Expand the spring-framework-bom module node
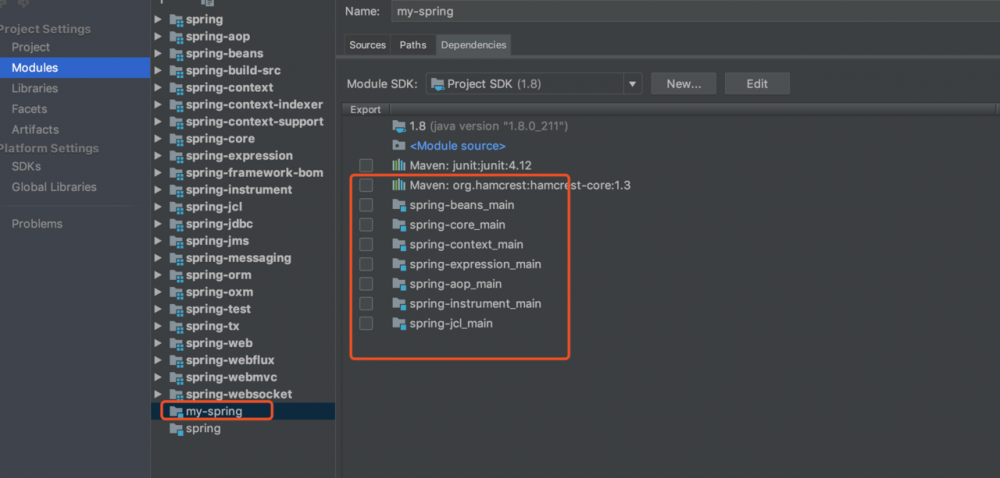 [158, 173]
